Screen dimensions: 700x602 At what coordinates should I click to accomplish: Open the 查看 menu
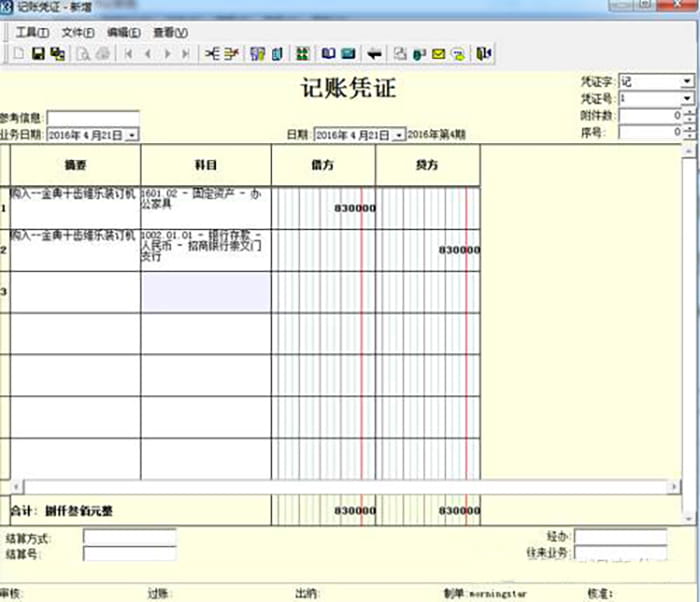(169, 32)
